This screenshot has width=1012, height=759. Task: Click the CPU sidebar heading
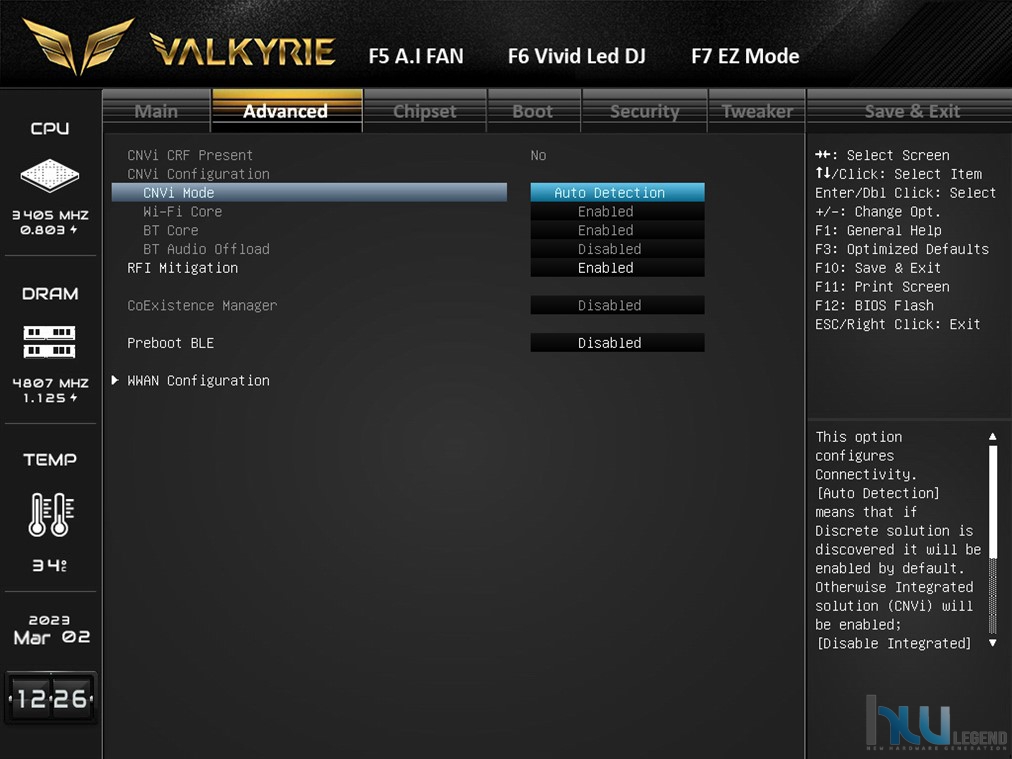[50, 128]
